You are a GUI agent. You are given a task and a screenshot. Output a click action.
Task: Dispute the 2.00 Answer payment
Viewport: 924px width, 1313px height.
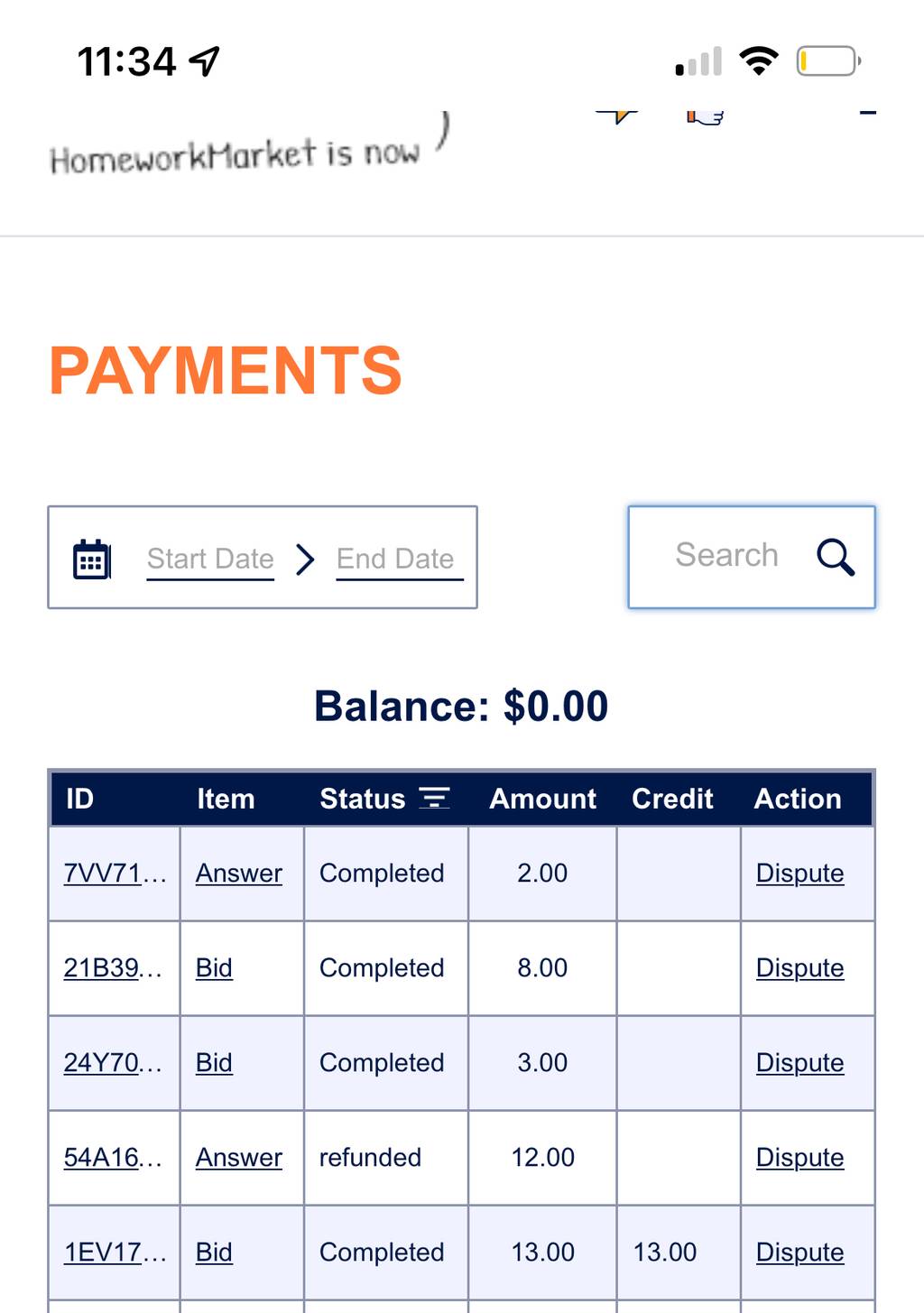pos(799,874)
